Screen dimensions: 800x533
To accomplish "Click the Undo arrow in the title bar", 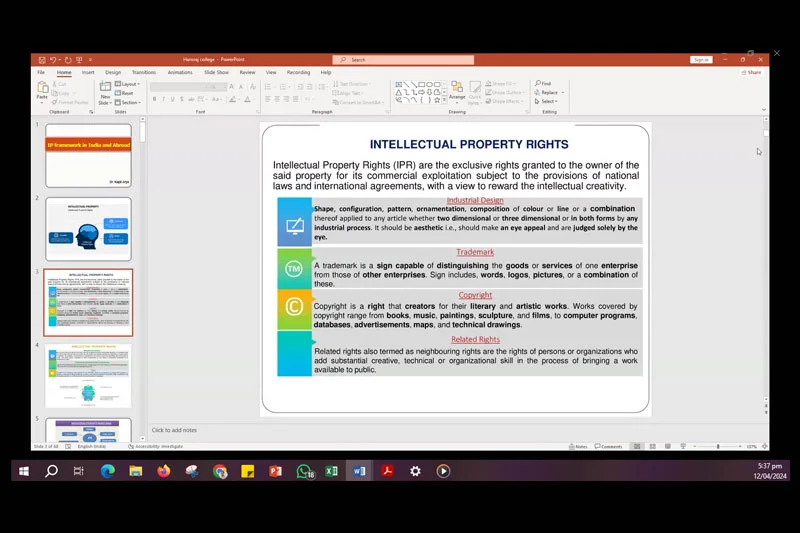I will click(53, 60).
